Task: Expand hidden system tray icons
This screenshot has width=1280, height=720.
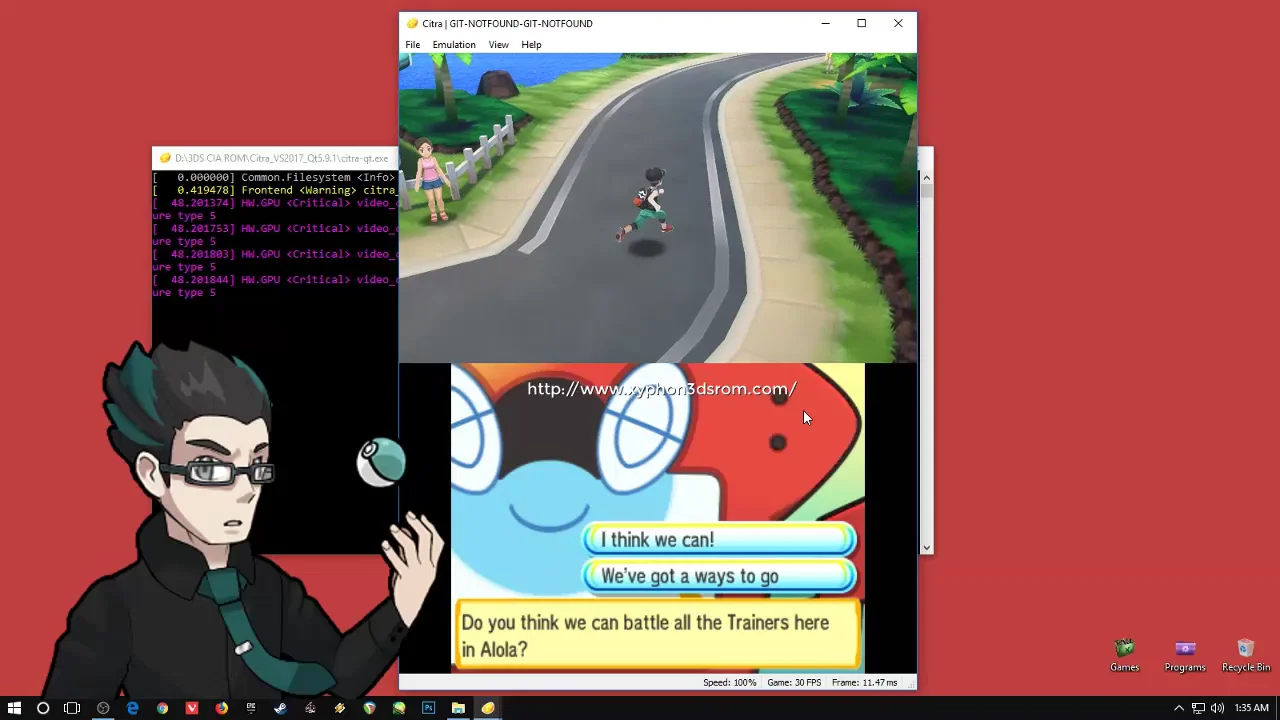Action: tap(1178, 708)
